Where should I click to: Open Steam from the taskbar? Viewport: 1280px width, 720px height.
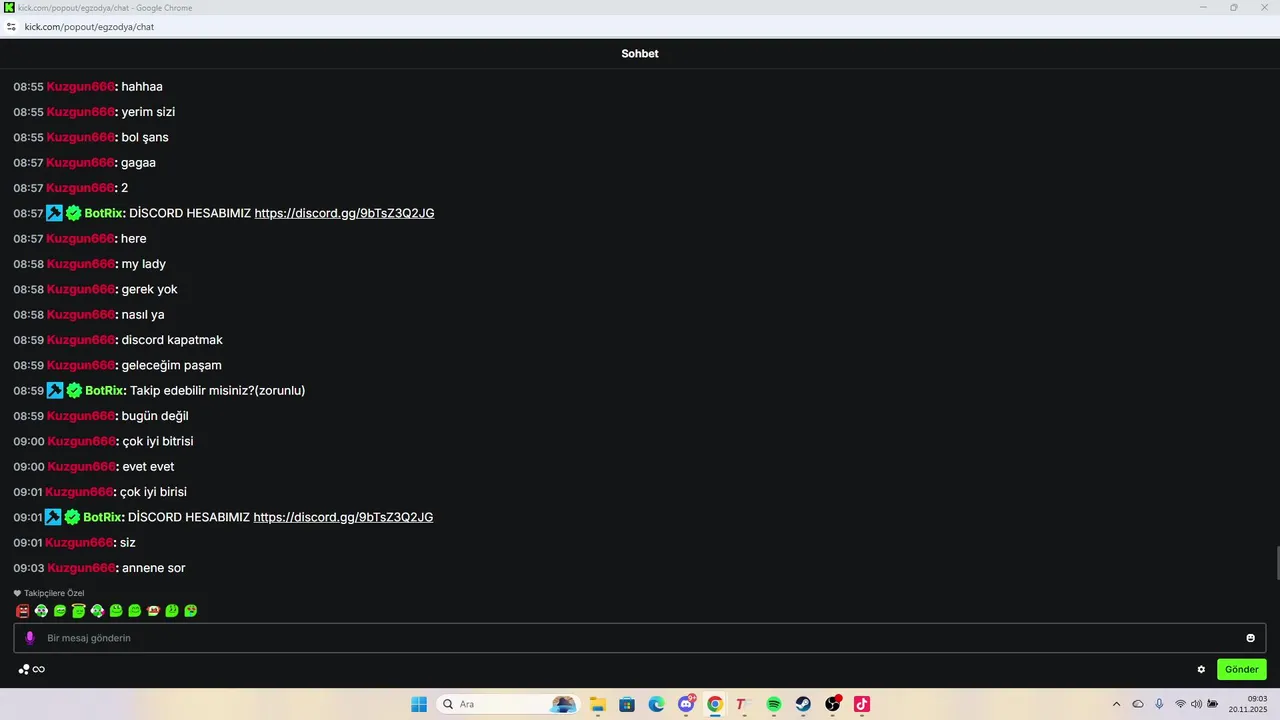coord(803,704)
